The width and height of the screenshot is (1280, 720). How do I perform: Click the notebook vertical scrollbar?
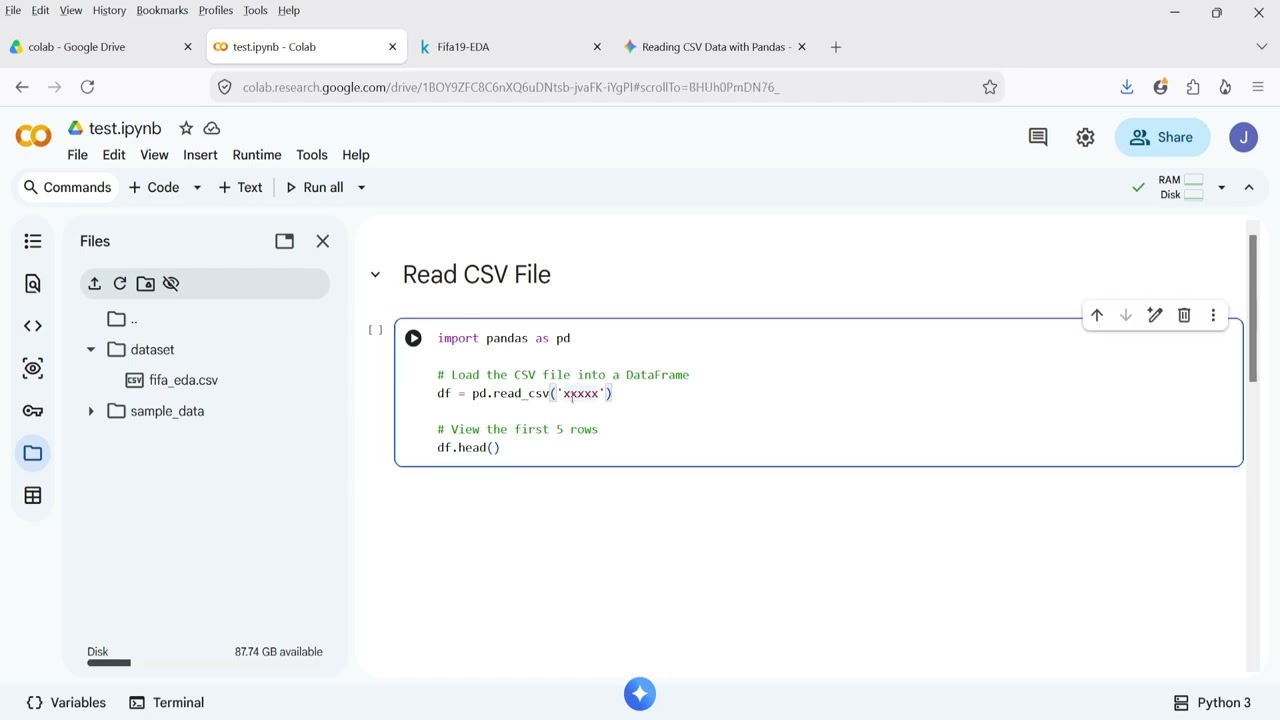point(1253,308)
